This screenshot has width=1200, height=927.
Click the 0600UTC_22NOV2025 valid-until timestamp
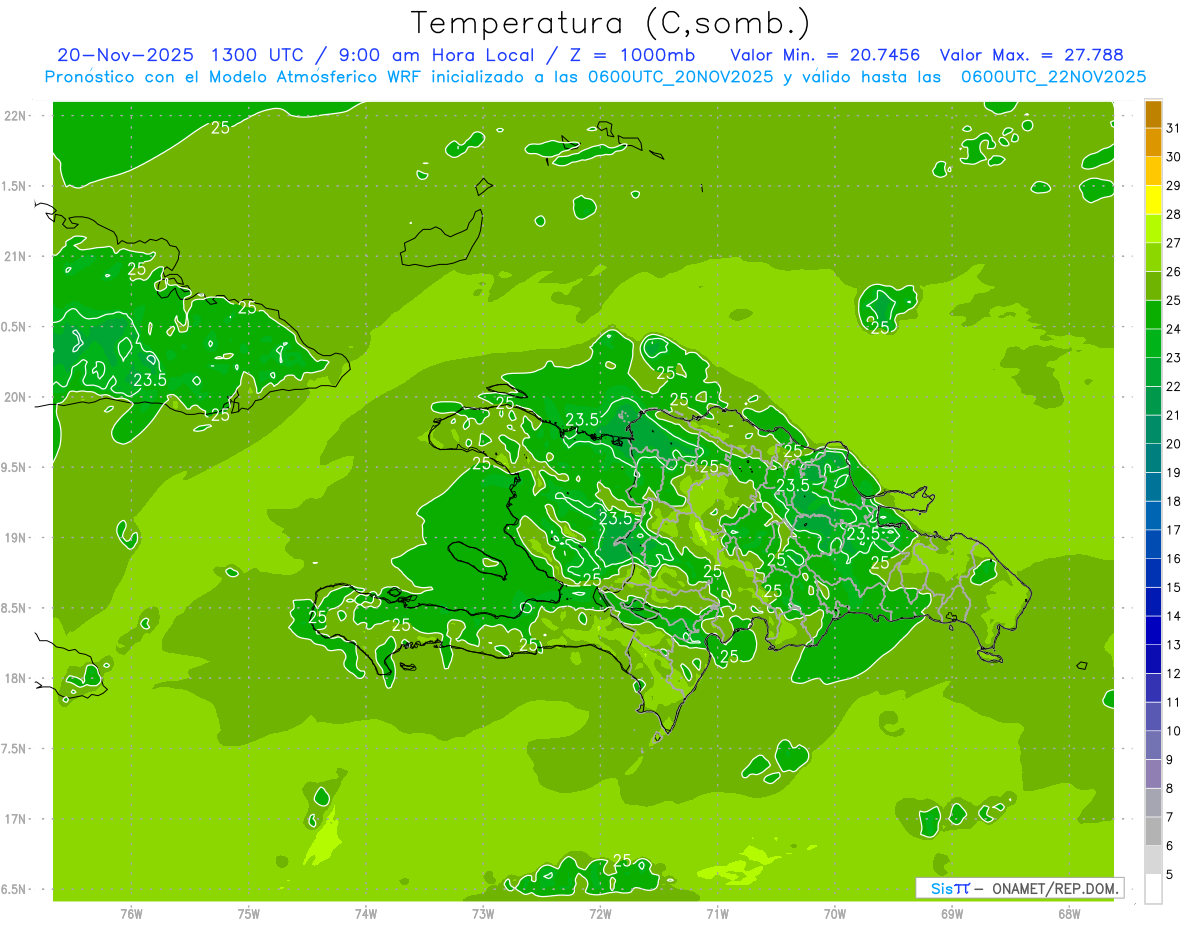pyautogui.click(x=1053, y=76)
